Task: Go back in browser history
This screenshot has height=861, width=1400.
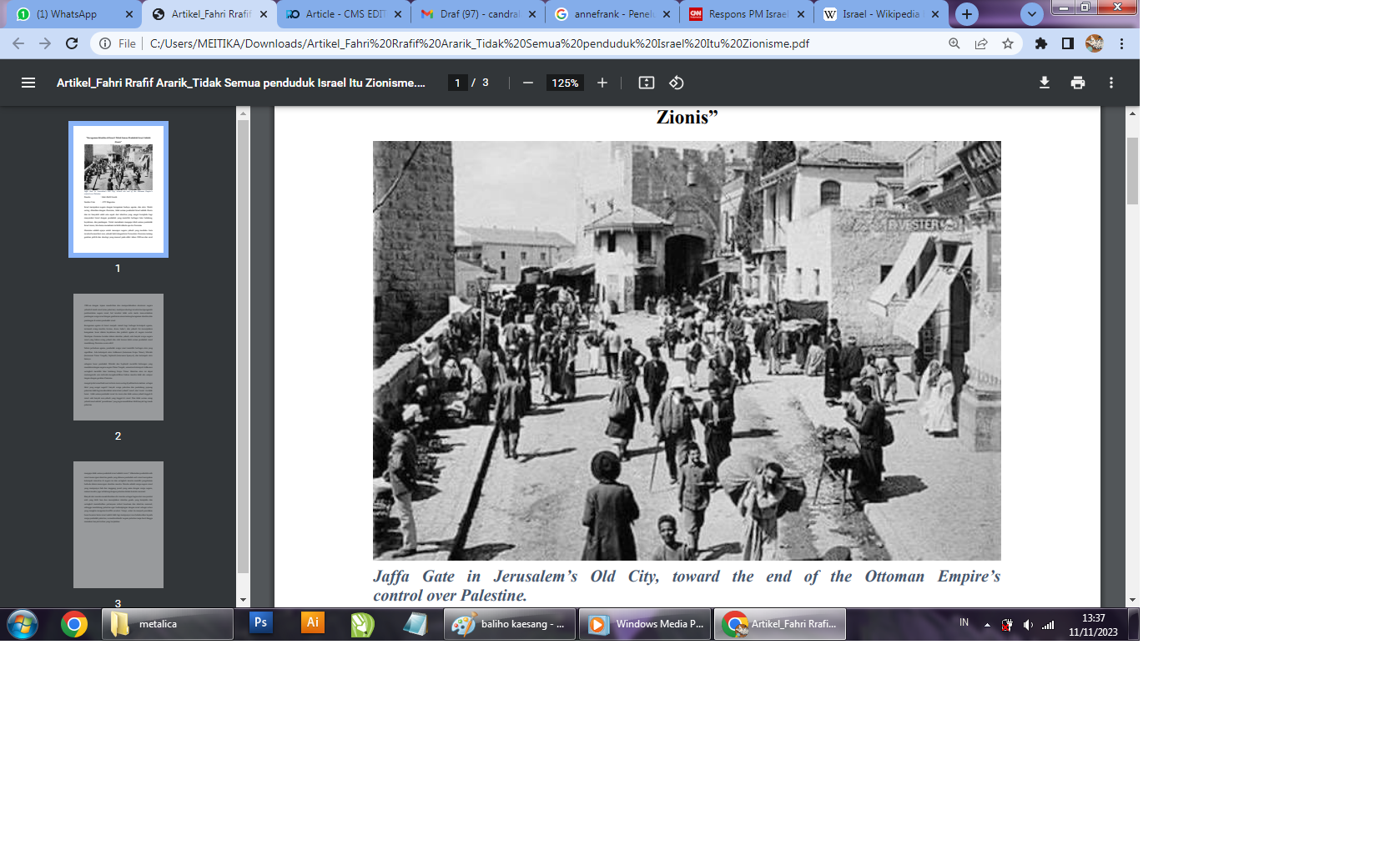Action: (x=18, y=43)
